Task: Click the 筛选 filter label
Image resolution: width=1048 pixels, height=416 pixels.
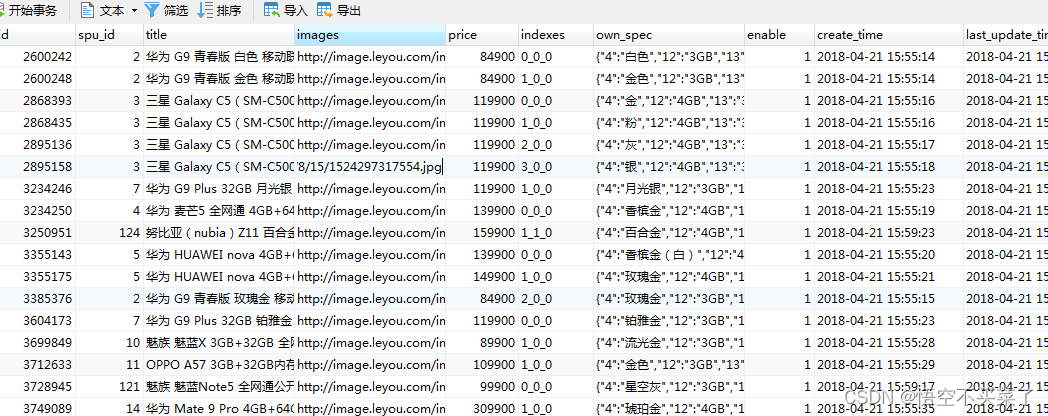Action: tap(176, 11)
